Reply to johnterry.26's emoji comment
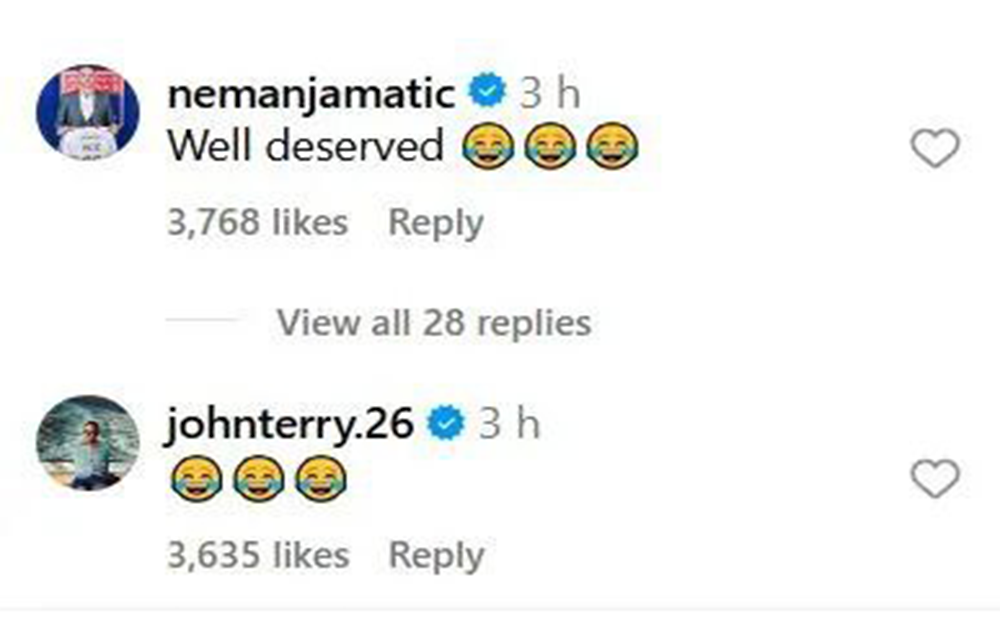Viewport: 1000px width, 625px height. pyautogui.click(x=435, y=554)
